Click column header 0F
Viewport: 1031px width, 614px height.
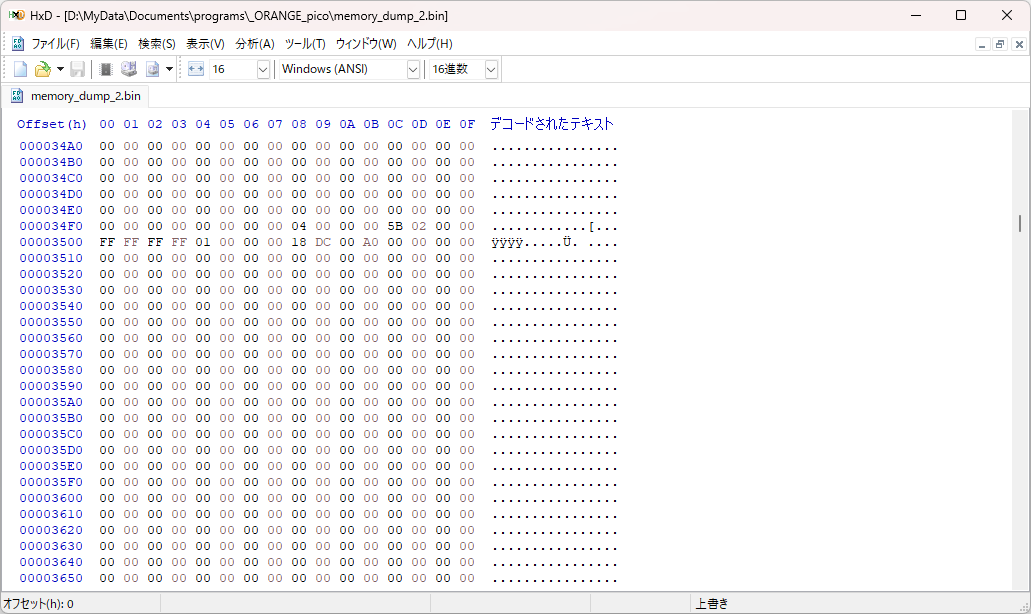(467, 124)
